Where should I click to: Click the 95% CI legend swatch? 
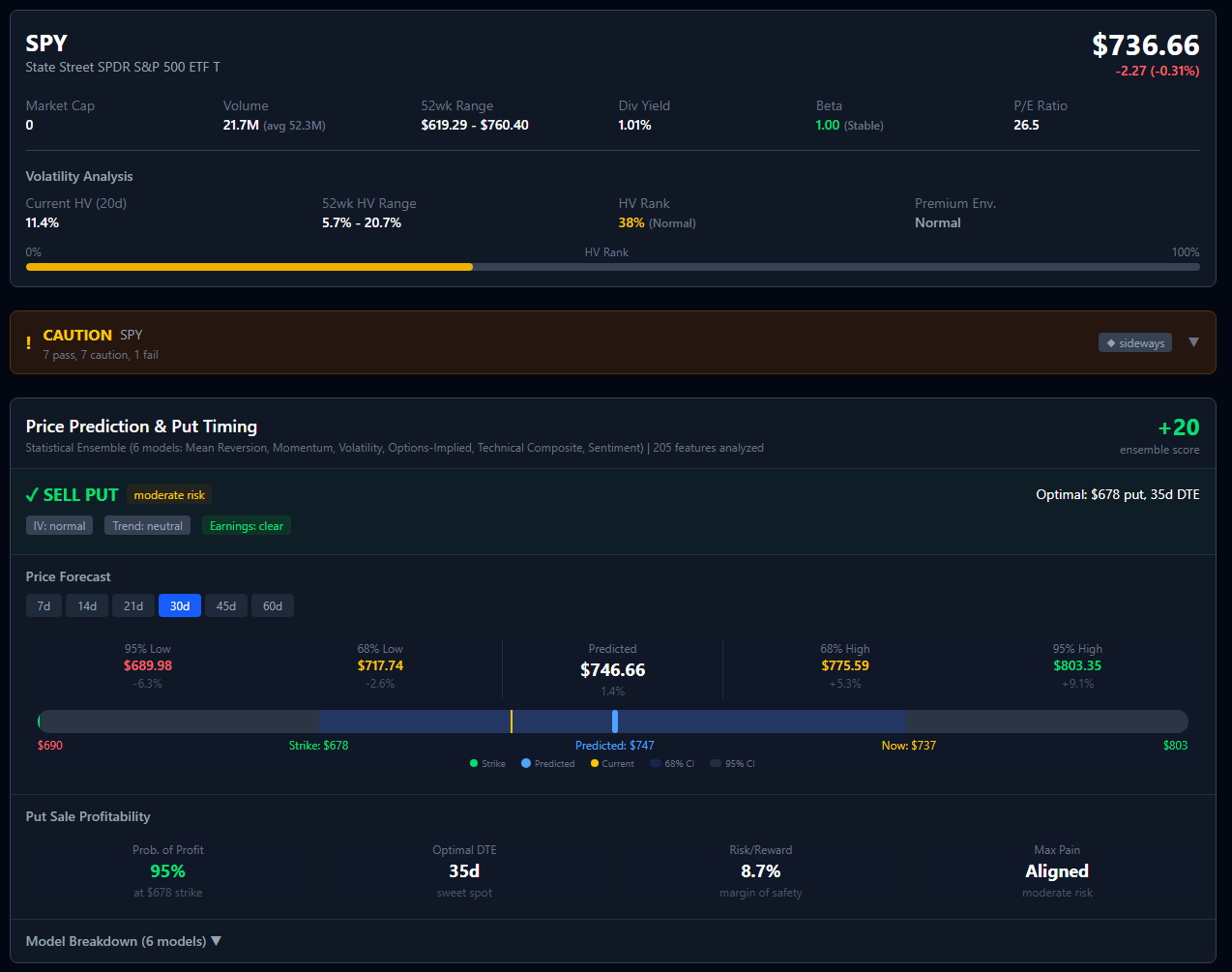pos(716,763)
